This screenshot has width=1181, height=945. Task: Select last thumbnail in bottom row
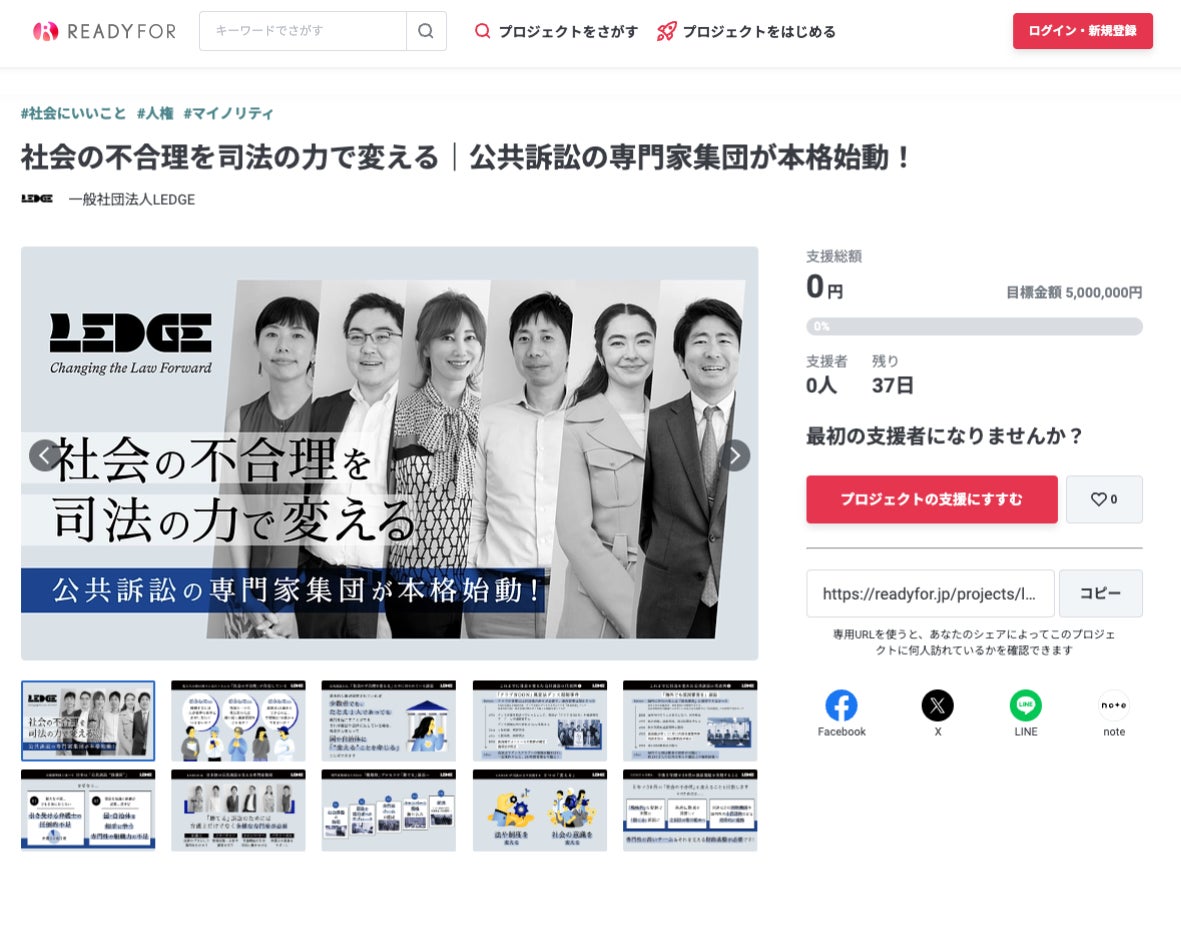[690, 810]
